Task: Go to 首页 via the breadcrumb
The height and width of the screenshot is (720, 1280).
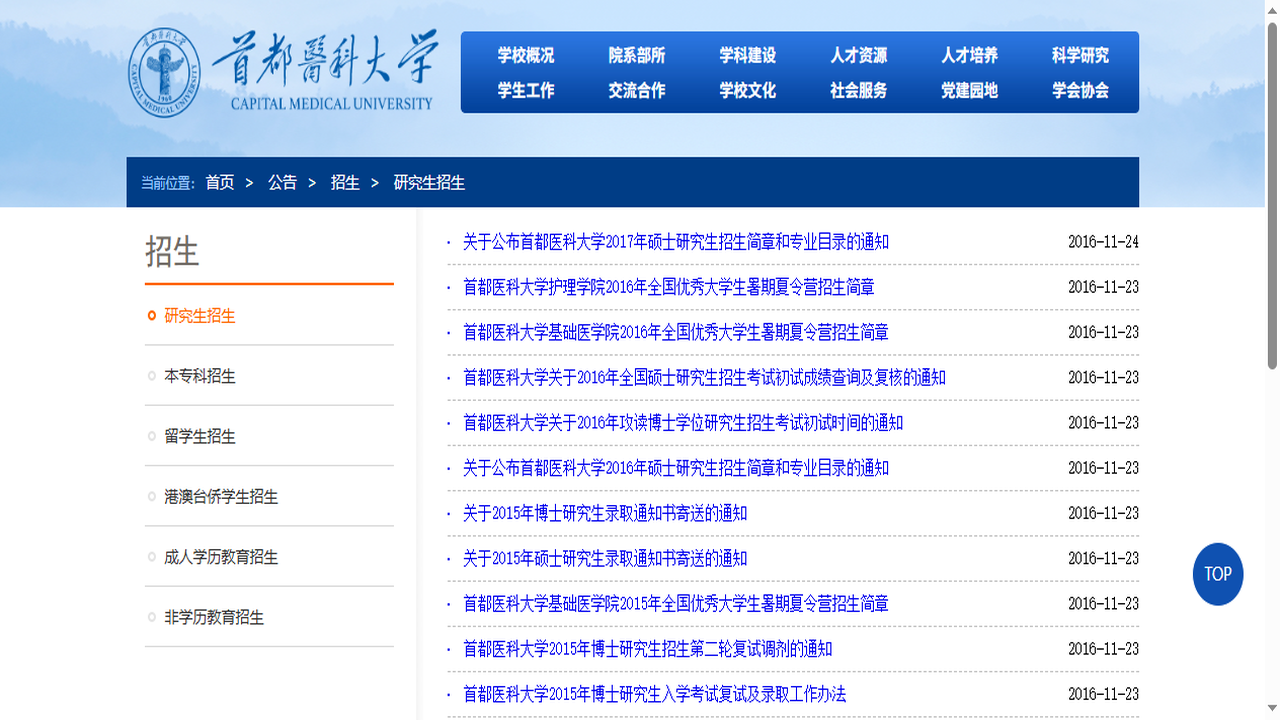Action: pos(218,183)
